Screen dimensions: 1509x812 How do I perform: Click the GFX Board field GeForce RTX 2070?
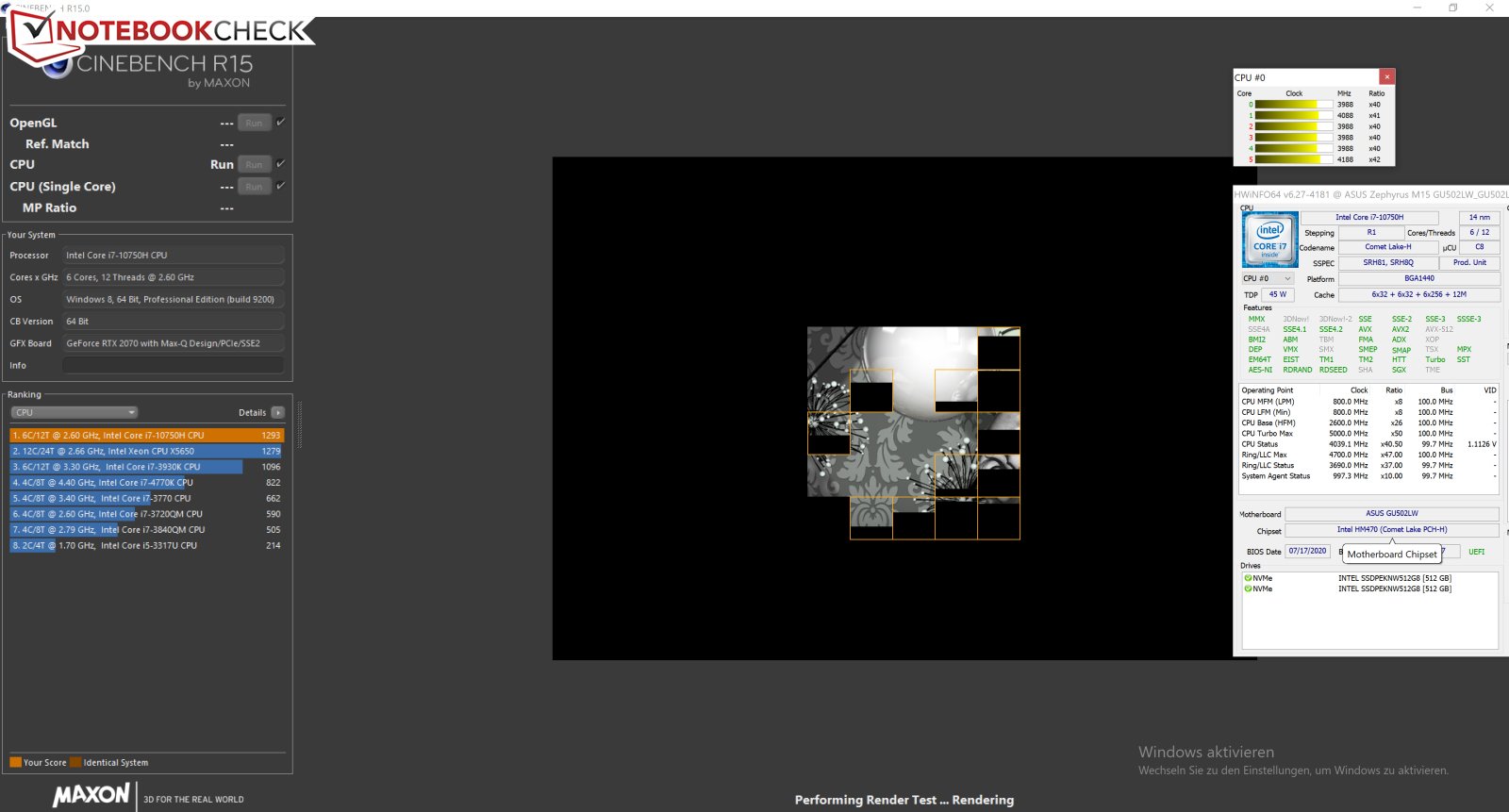tap(174, 343)
